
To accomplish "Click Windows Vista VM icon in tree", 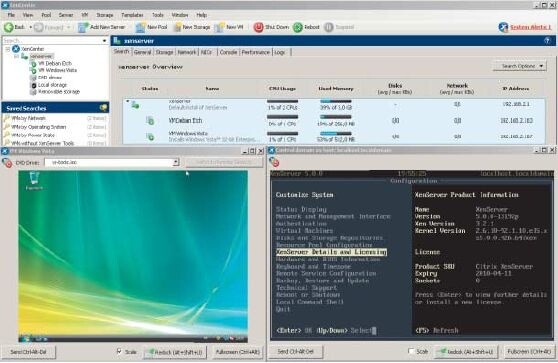I will tap(33, 70).
